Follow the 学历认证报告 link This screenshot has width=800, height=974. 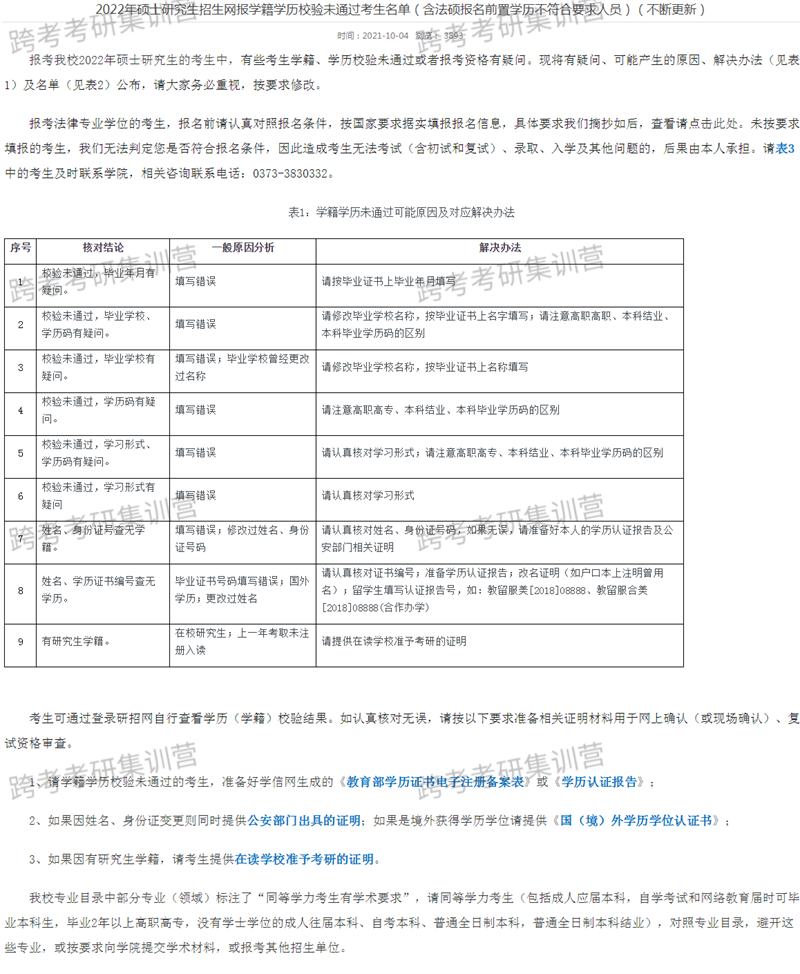tap(599, 782)
